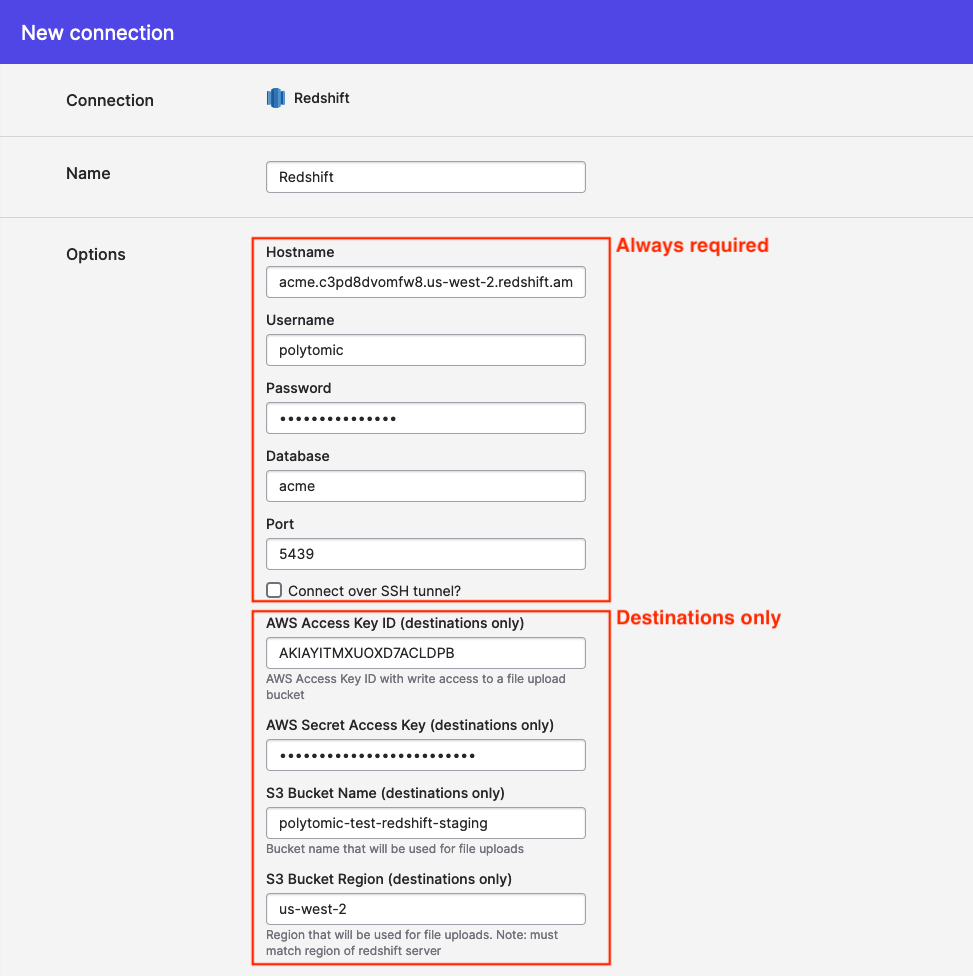
Task: Click the 'Options' section label
Action: click(x=96, y=255)
